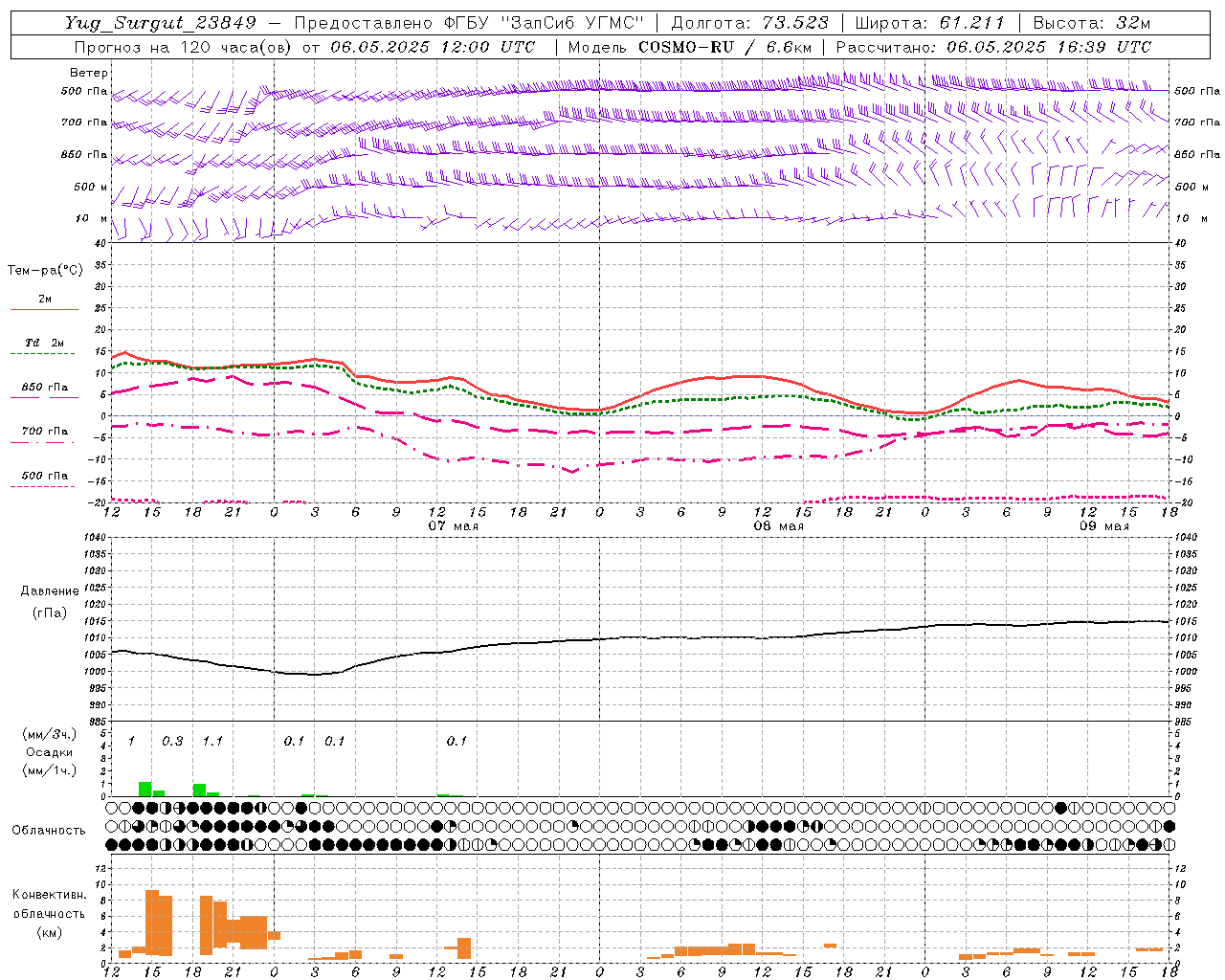Viewport: 1225px width, 980px height.
Task: Click the station title "Yug_Surgut_23849"
Action: click(x=161, y=23)
